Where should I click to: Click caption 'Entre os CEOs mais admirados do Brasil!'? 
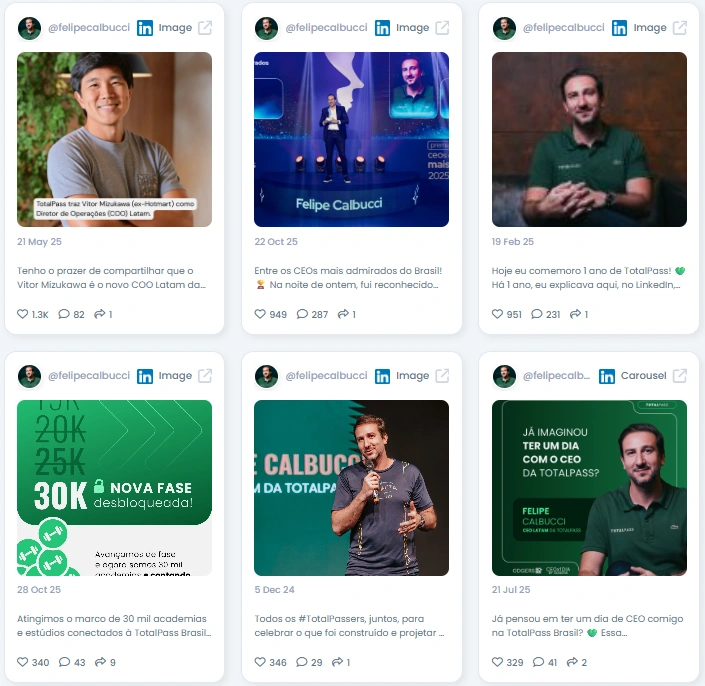[348, 271]
